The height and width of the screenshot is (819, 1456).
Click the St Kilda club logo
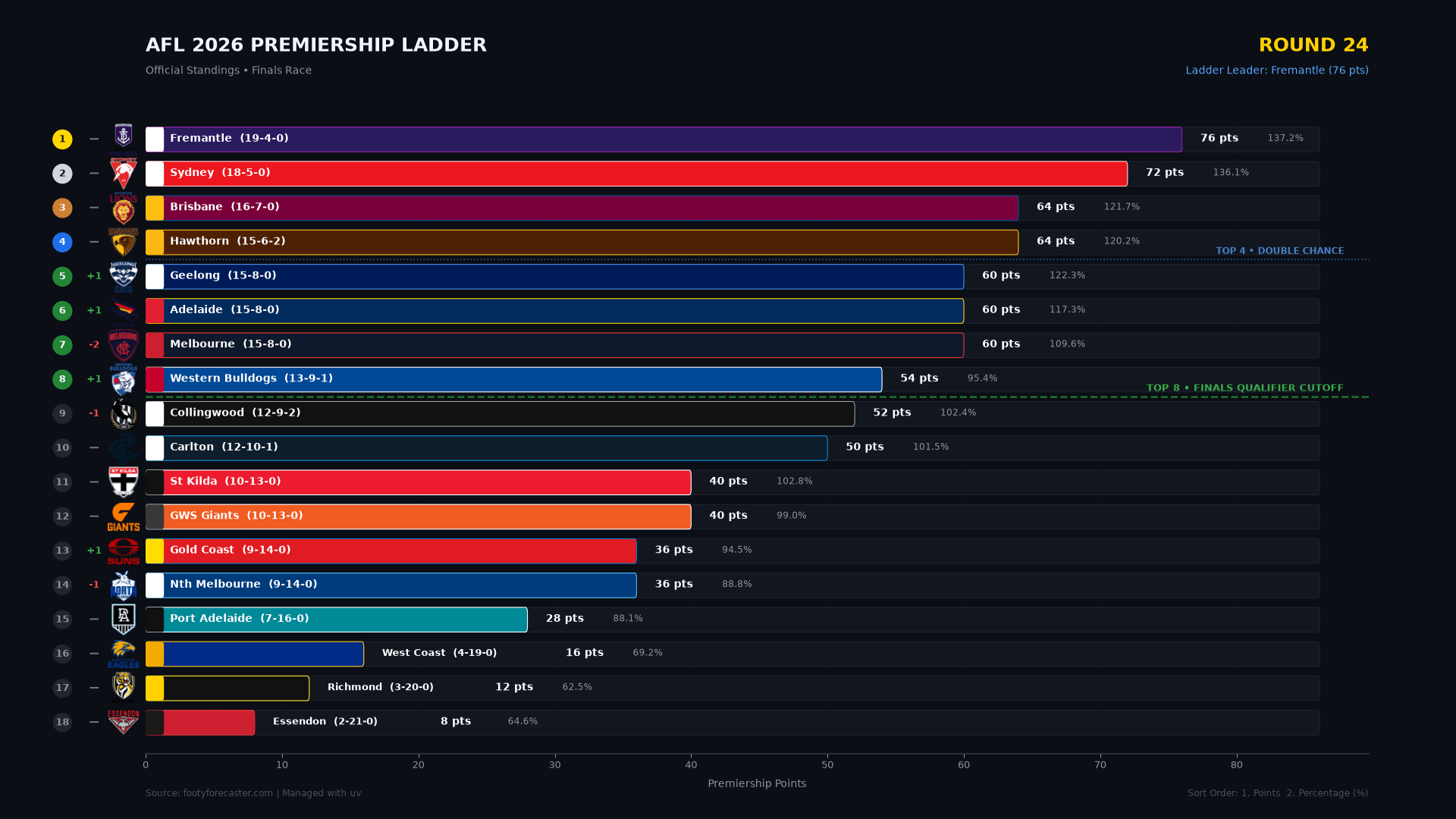124,482
